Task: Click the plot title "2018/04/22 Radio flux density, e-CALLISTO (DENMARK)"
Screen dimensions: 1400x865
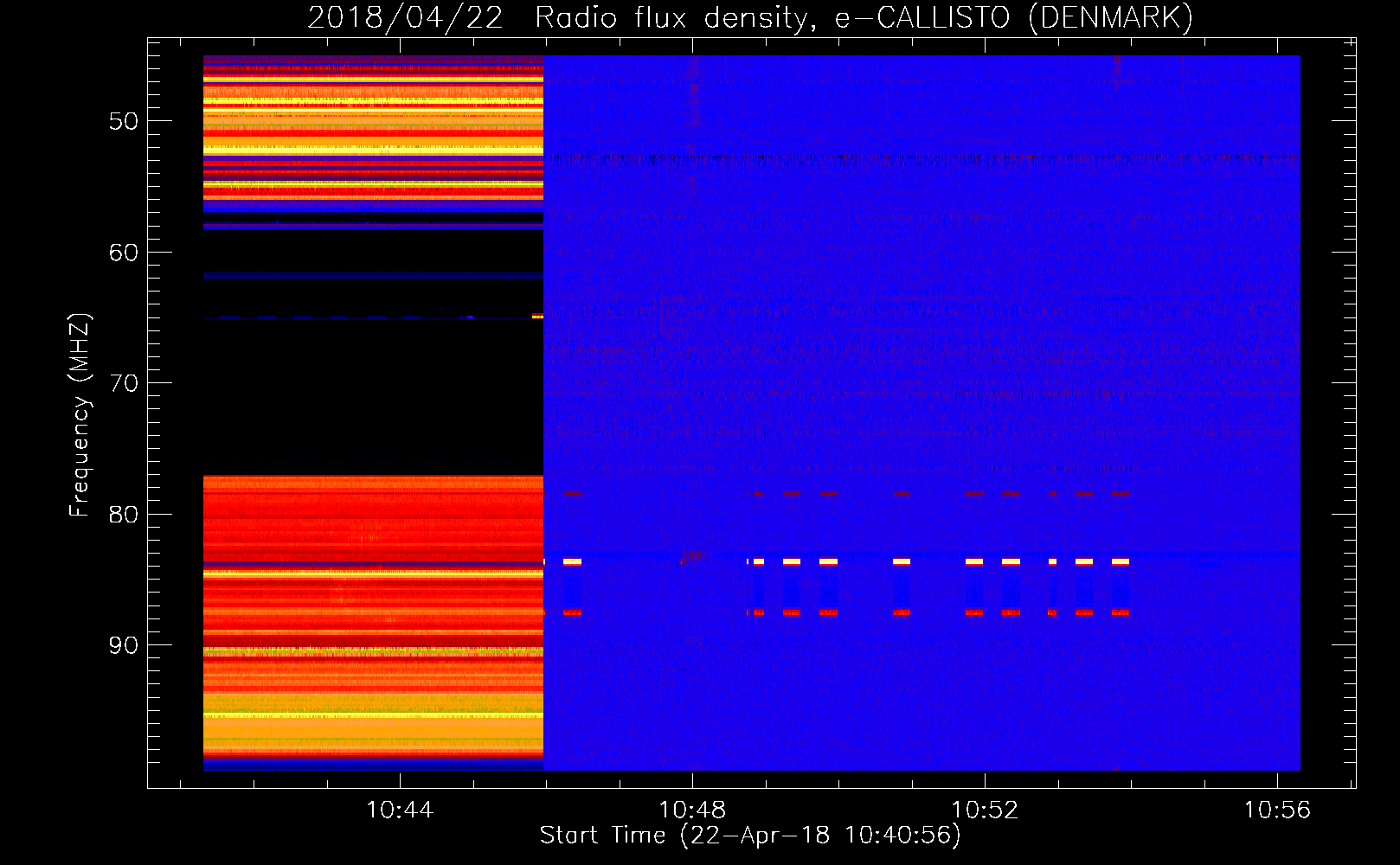Action: (750, 17)
